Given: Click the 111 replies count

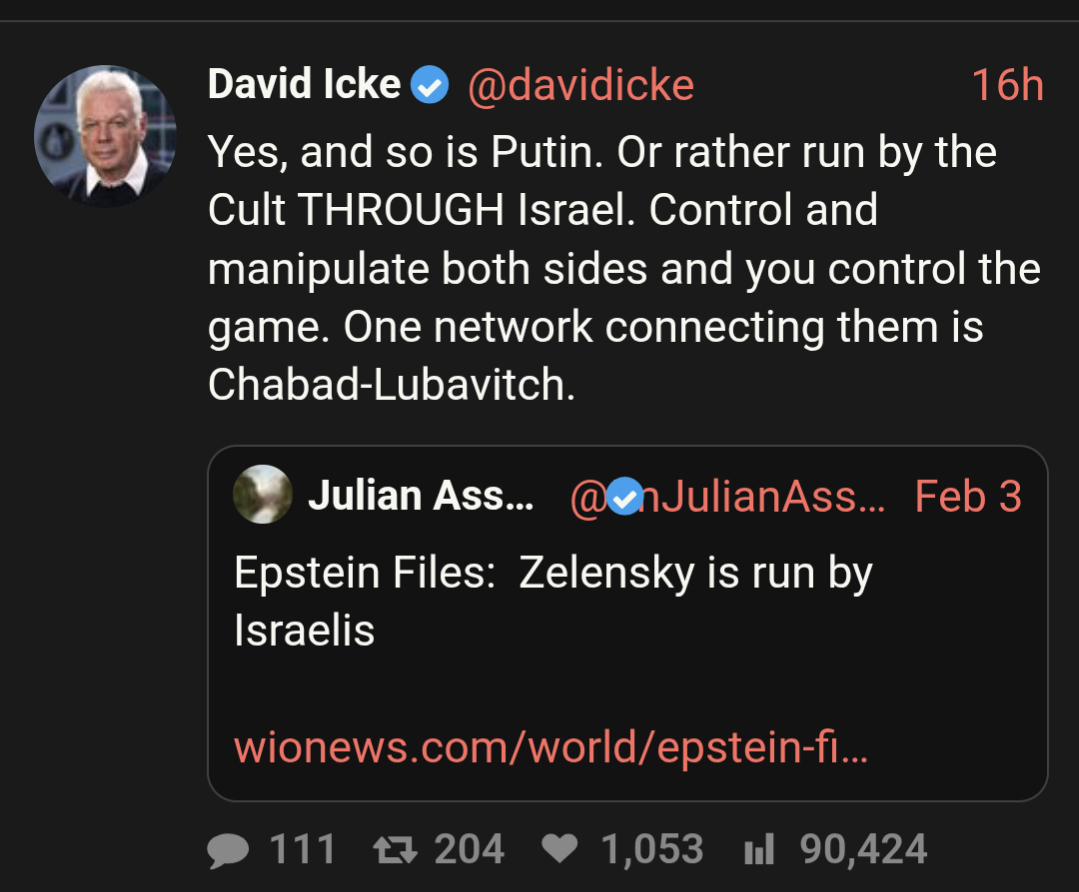Looking at the screenshot, I should (x=302, y=851).
